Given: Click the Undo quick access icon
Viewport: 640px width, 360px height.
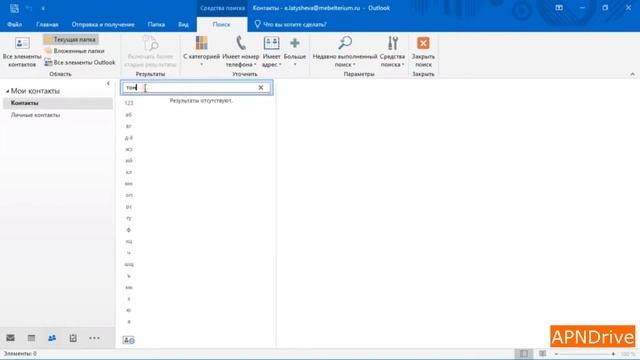Looking at the screenshot, I should [29, 8].
